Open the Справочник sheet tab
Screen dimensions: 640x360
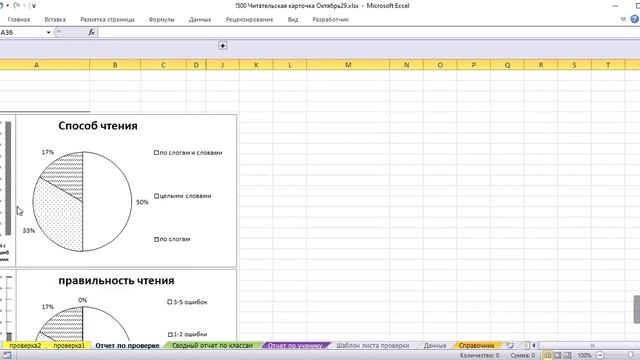click(477, 346)
